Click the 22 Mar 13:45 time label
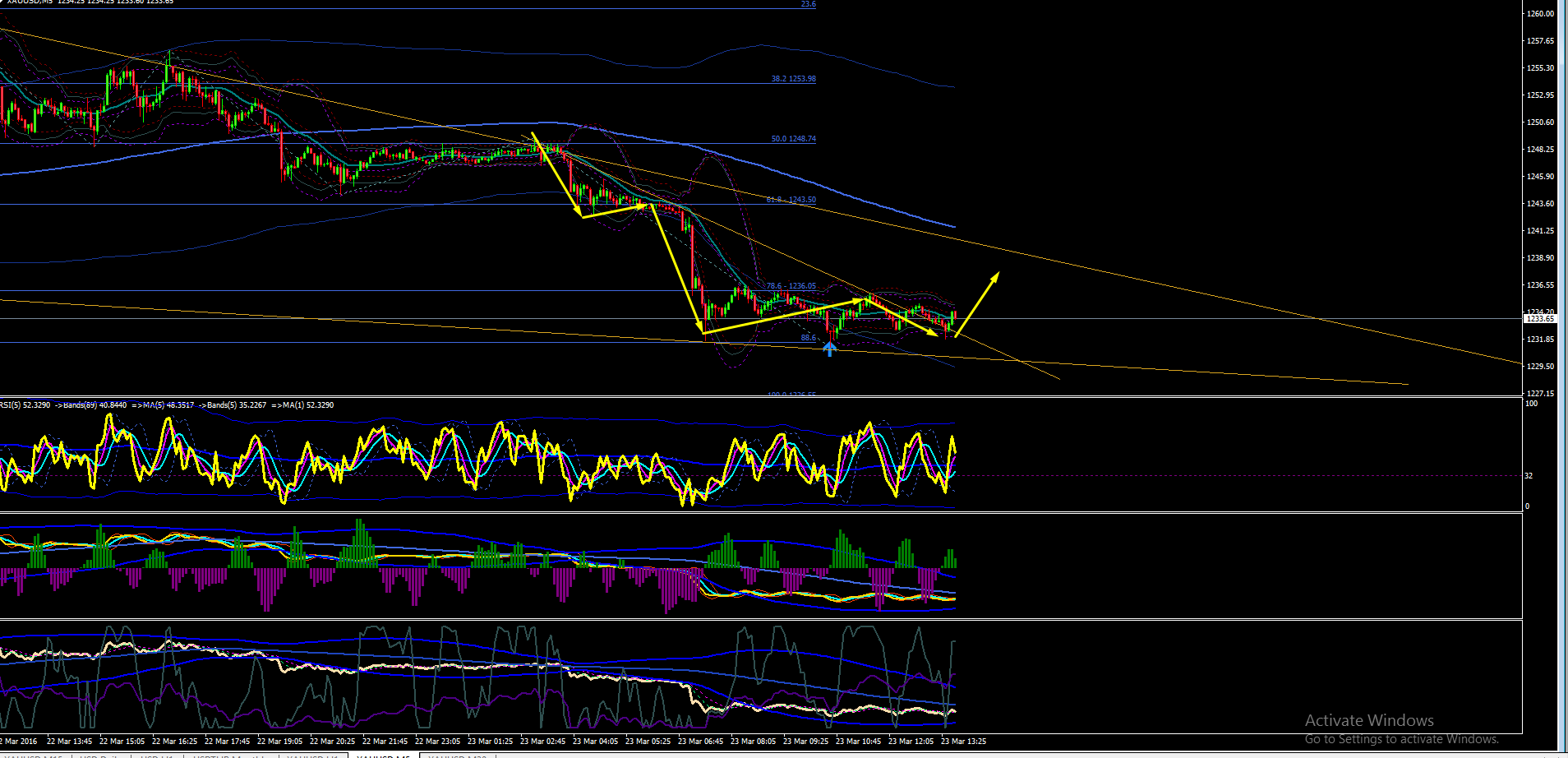 click(x=69, y=741)
